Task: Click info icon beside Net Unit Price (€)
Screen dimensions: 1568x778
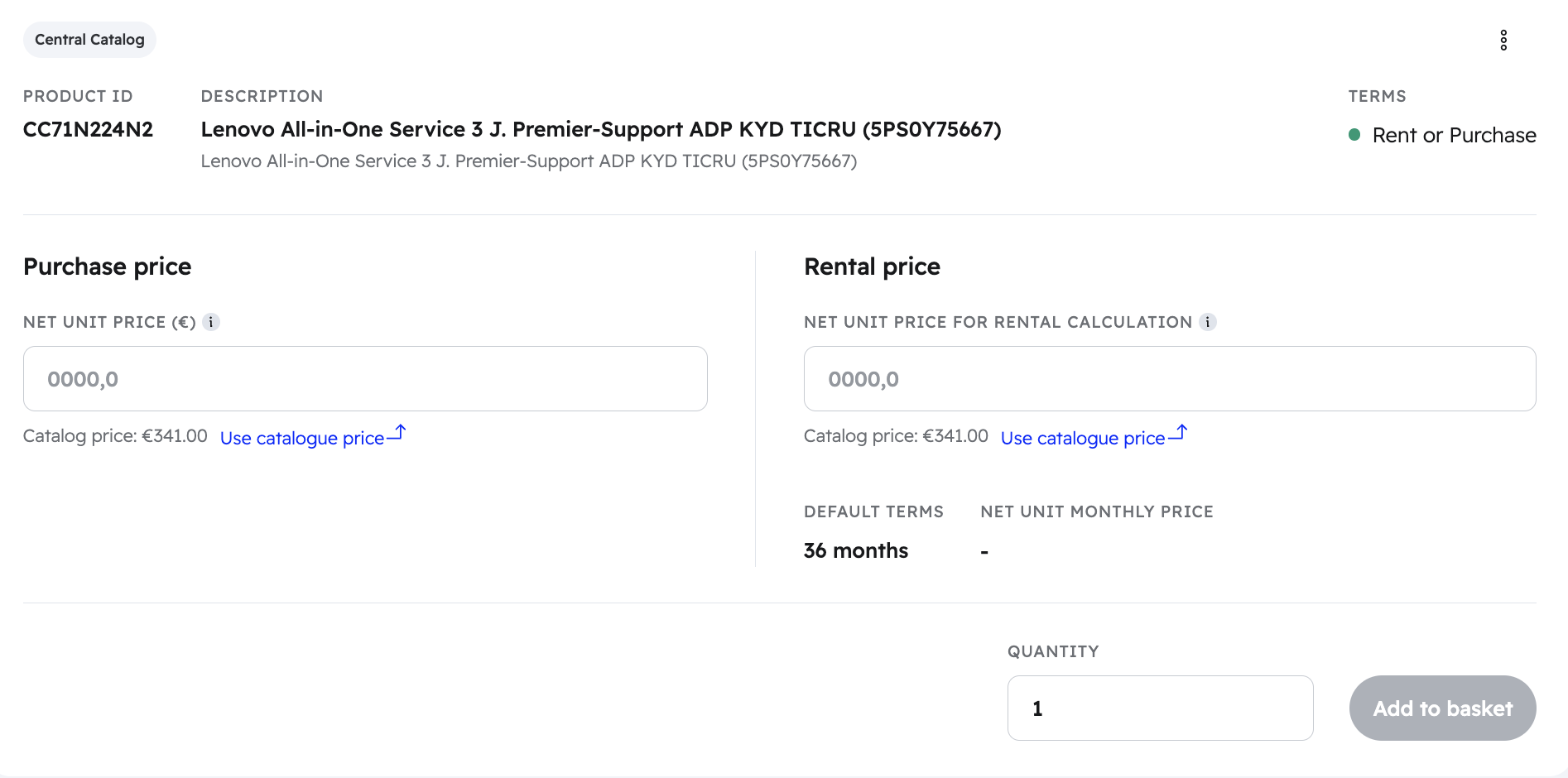Action: tap(211, 322)
